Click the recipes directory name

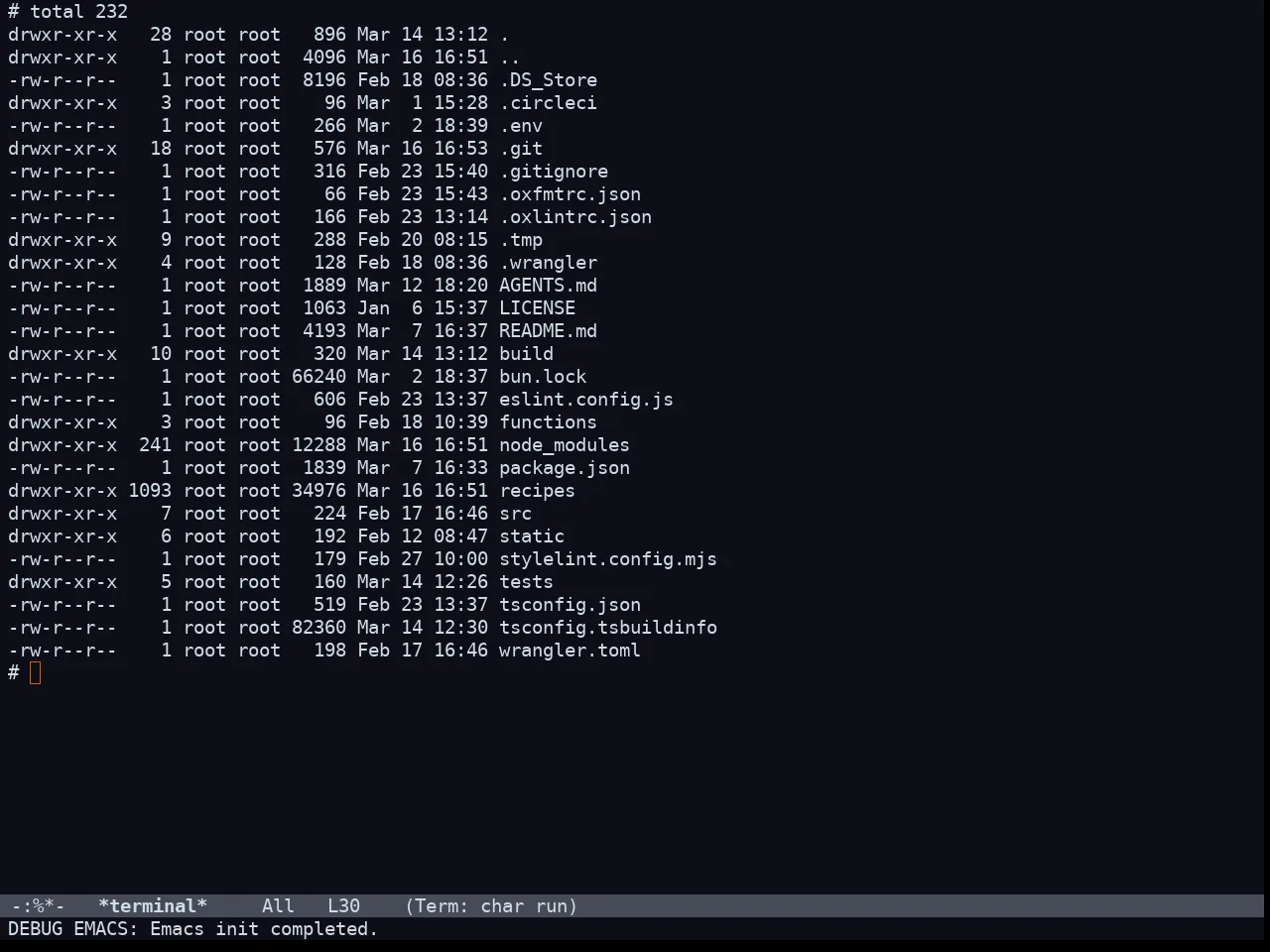point(537,491)
